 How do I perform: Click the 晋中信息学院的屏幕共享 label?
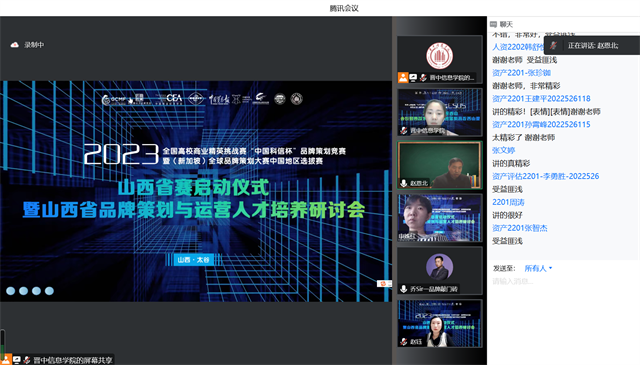(x=73, y=360)
